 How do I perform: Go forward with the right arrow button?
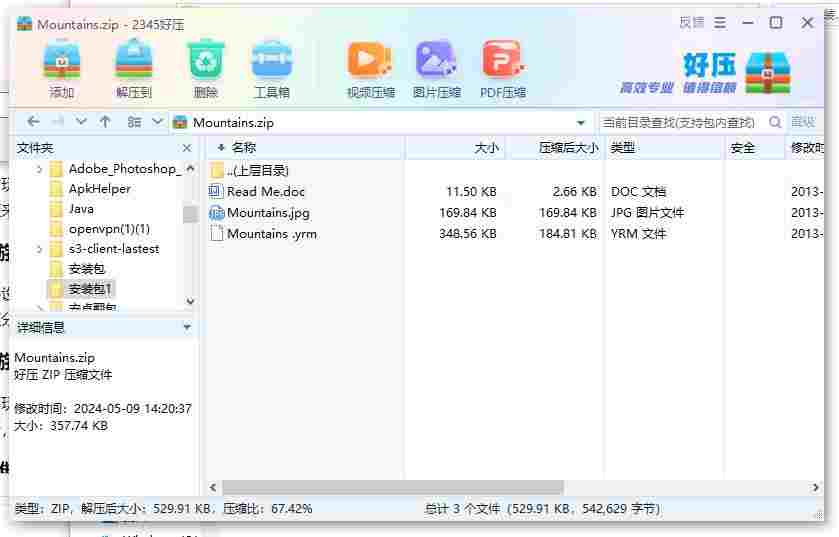click(x=58, y=122)
